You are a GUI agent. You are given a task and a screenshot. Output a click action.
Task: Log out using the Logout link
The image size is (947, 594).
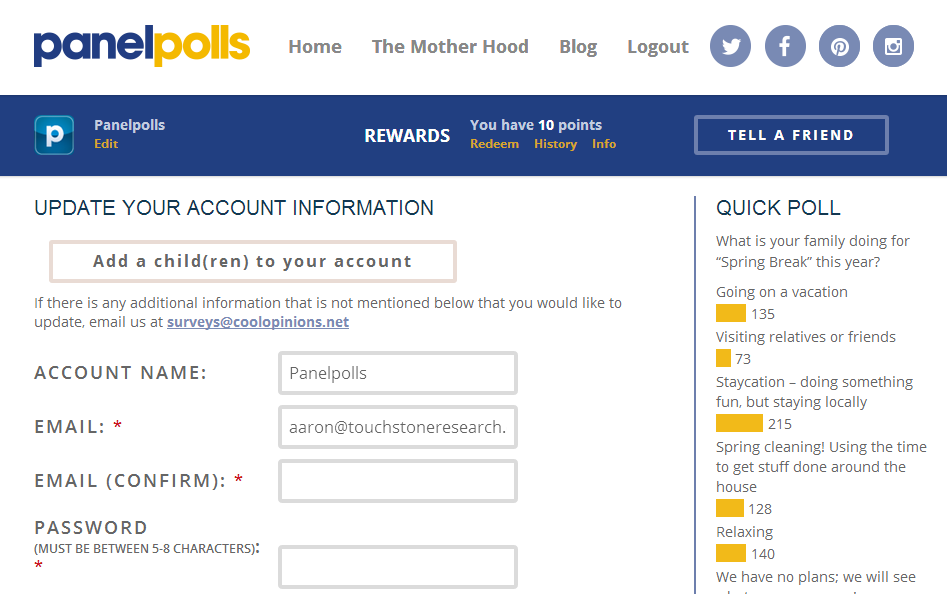(657, 47)
